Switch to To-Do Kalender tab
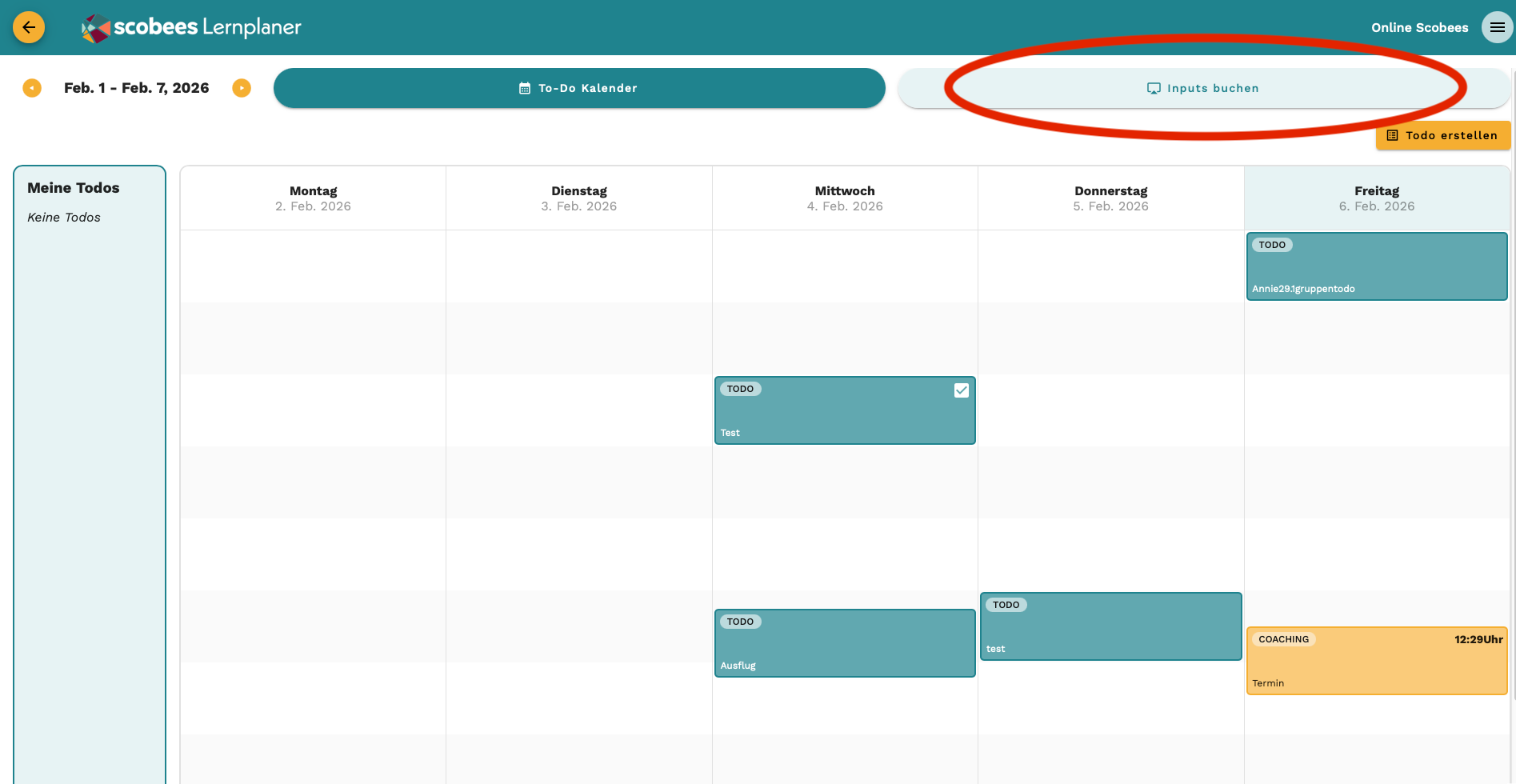 click(579, 88)
